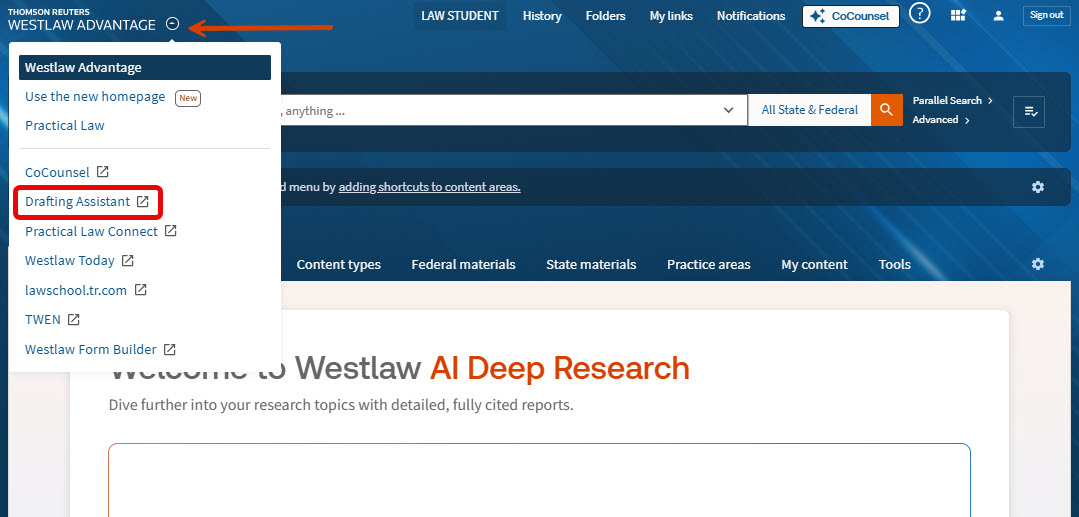
Task: Switch to the Federal materials tab
Action: (x=463, y=265)
